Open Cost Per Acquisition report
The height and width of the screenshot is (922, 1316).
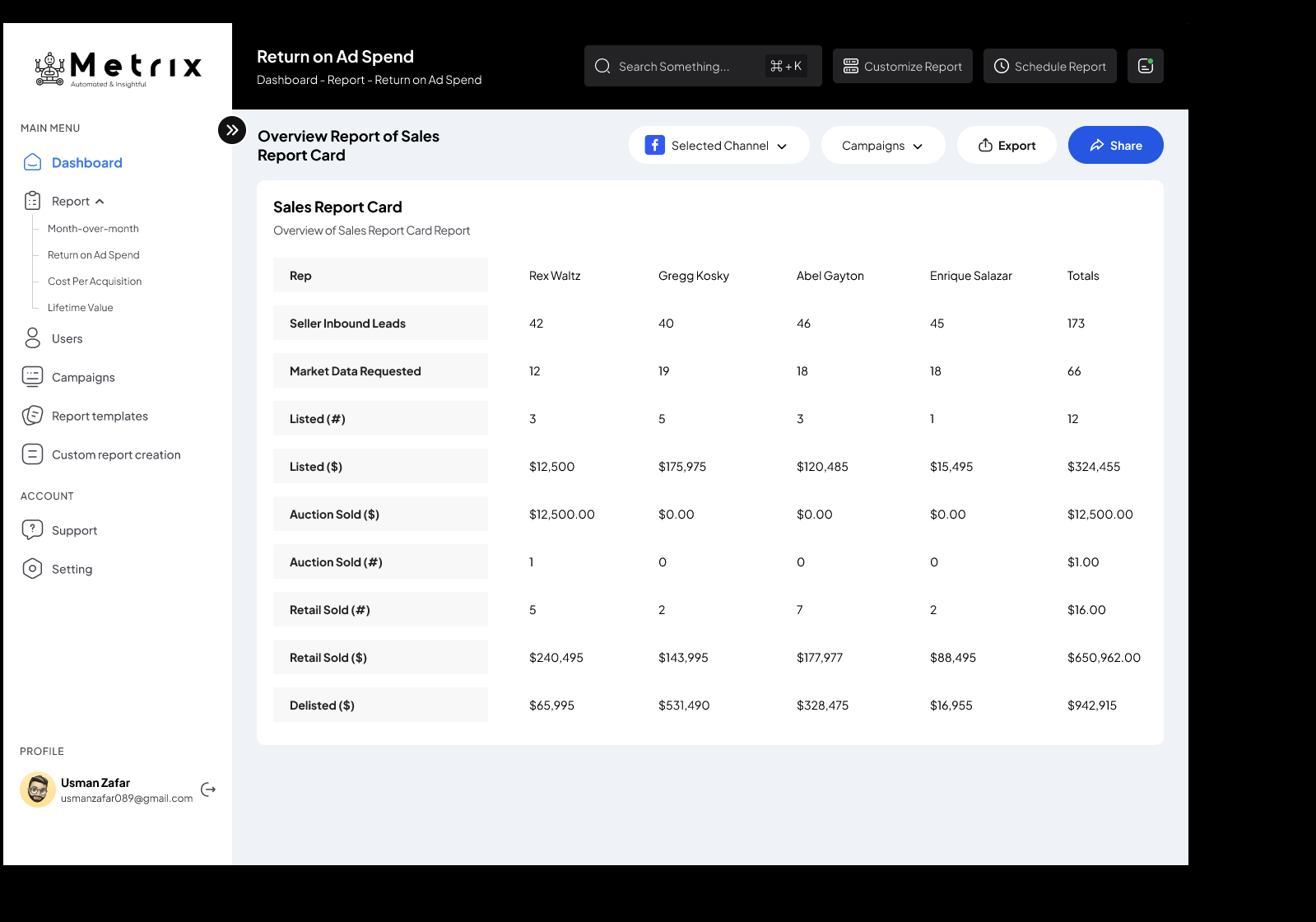(x=95, y=281)
